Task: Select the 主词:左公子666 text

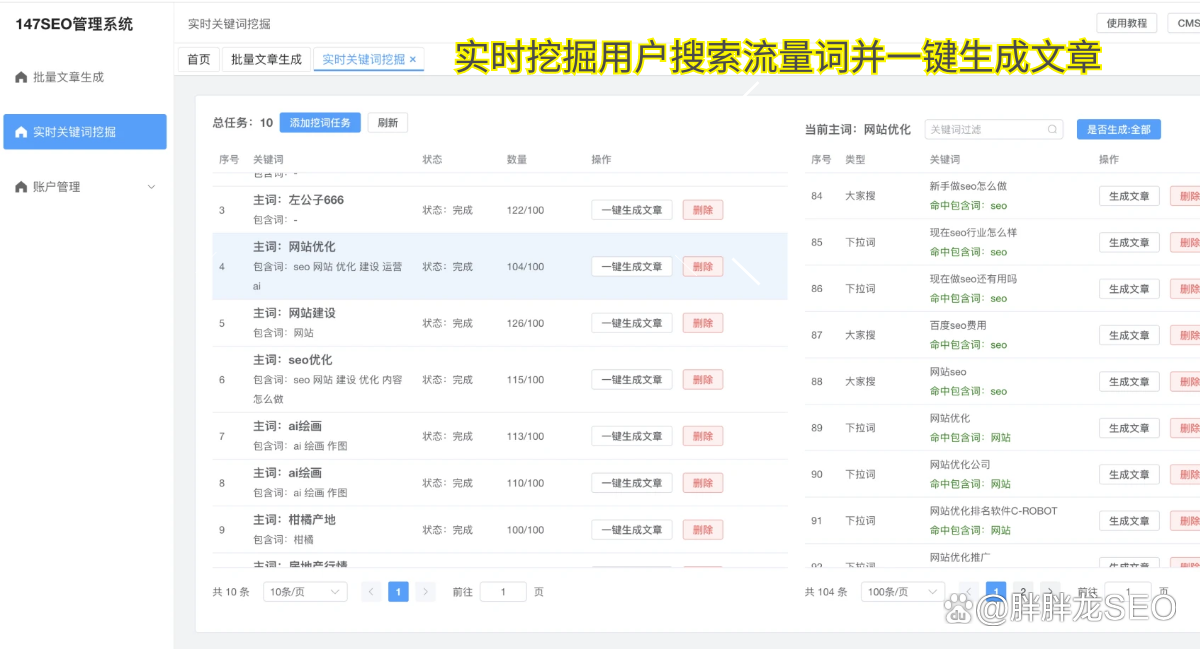Action: [x=298, y=200]
